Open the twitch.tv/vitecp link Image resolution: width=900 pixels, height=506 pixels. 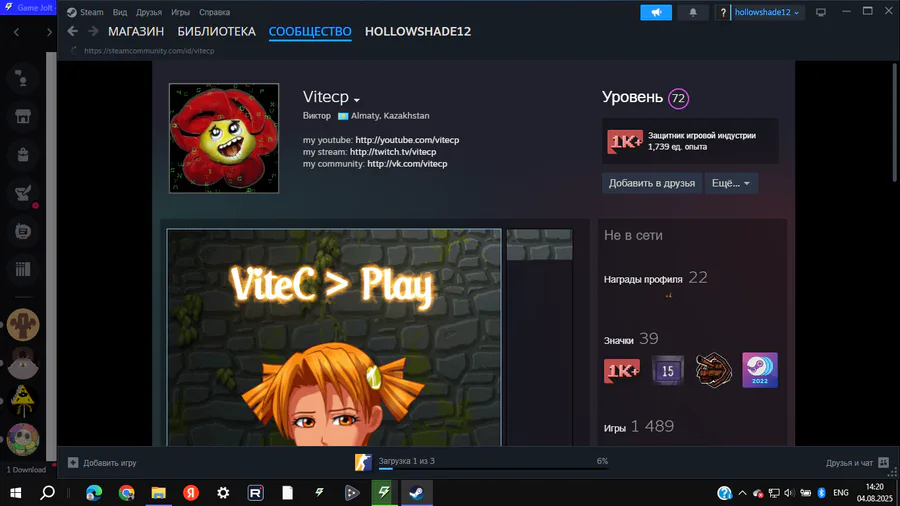pos(393,152)
